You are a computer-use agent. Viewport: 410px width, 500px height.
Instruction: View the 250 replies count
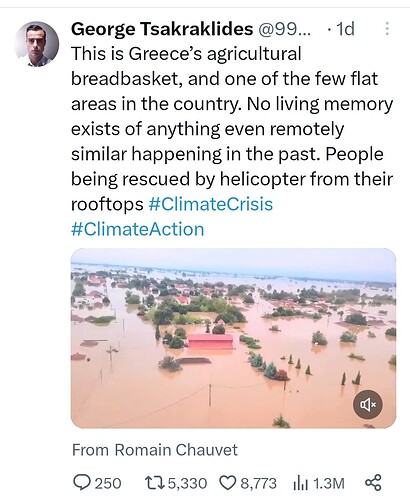pyautogui.click(x=108, y=483)
